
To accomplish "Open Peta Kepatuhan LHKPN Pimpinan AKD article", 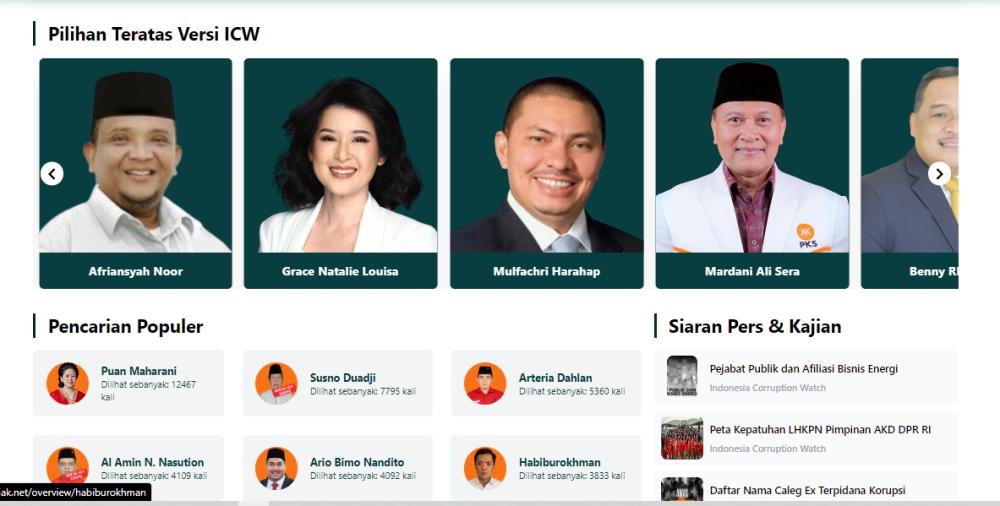I will click(820, 430).
